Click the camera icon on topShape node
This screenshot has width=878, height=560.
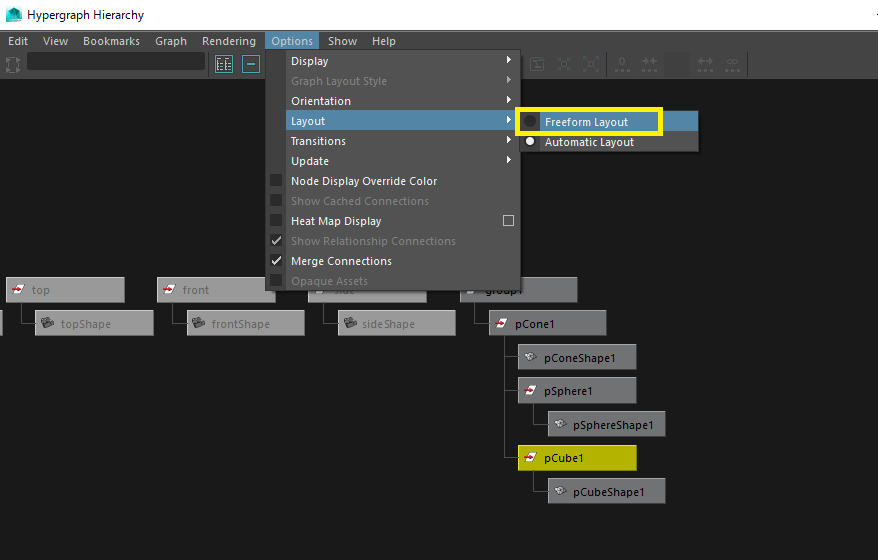coord(48,323)
